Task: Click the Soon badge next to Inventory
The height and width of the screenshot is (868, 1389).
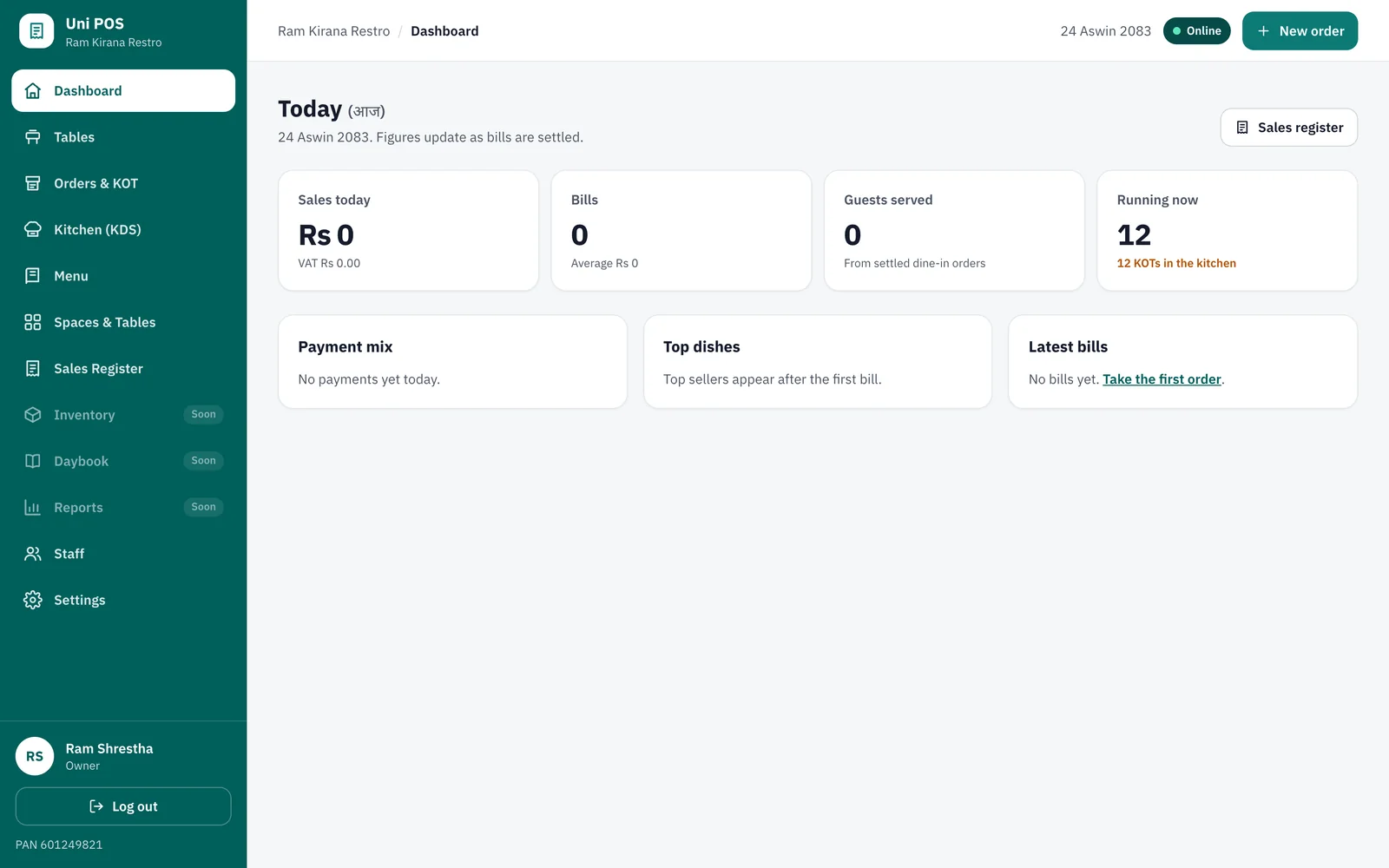Action: [204, 415]
